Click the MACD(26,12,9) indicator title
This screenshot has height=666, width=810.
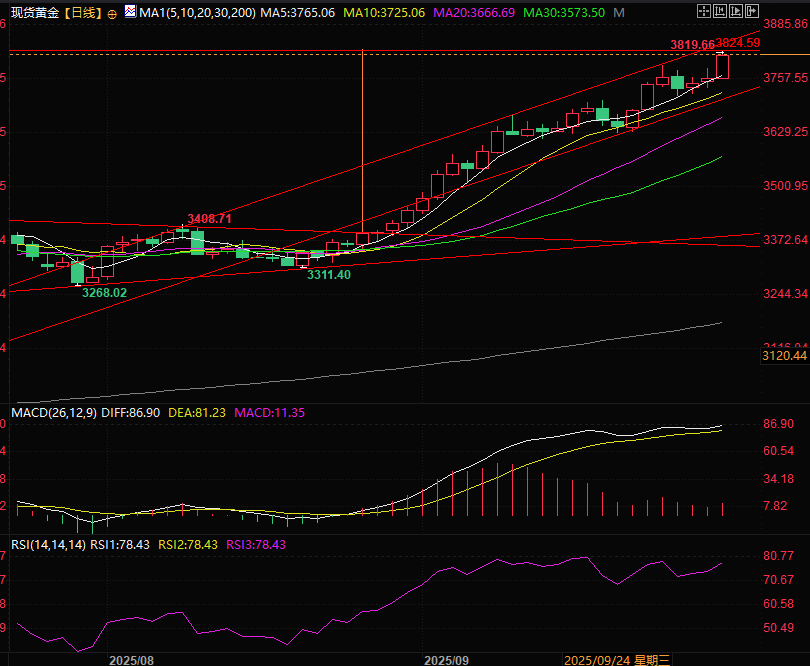[54, 413]
